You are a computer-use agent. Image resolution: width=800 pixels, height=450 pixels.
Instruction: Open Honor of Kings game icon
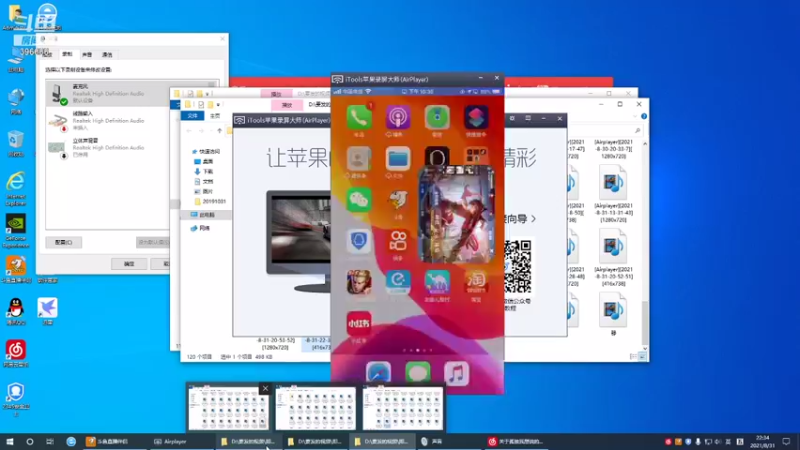point(359,282)
